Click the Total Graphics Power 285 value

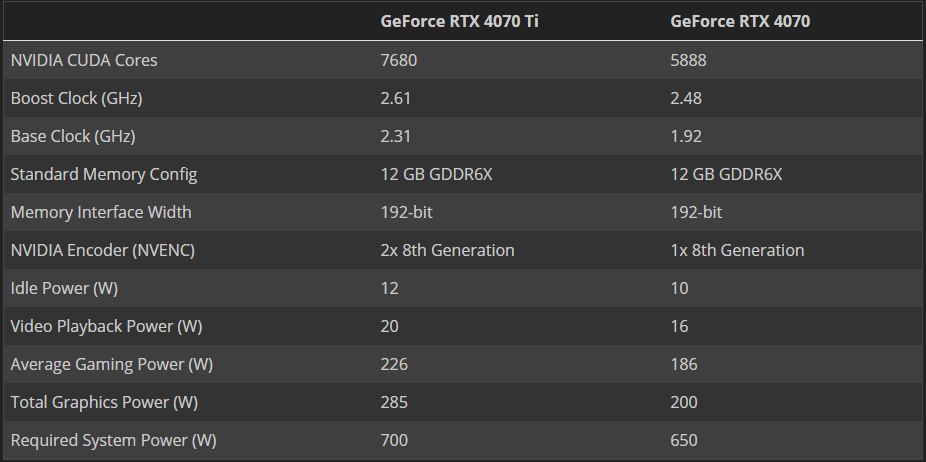click(x=394, y=402)
